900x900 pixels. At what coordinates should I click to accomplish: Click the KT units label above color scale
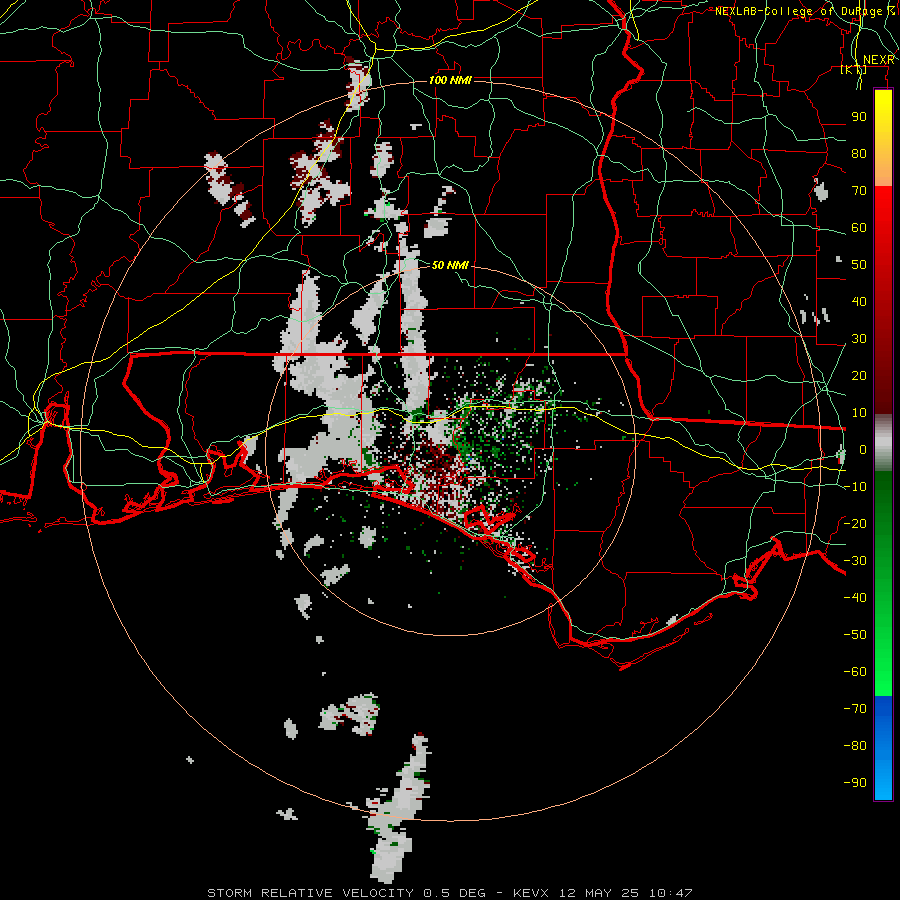pos(854,70)
